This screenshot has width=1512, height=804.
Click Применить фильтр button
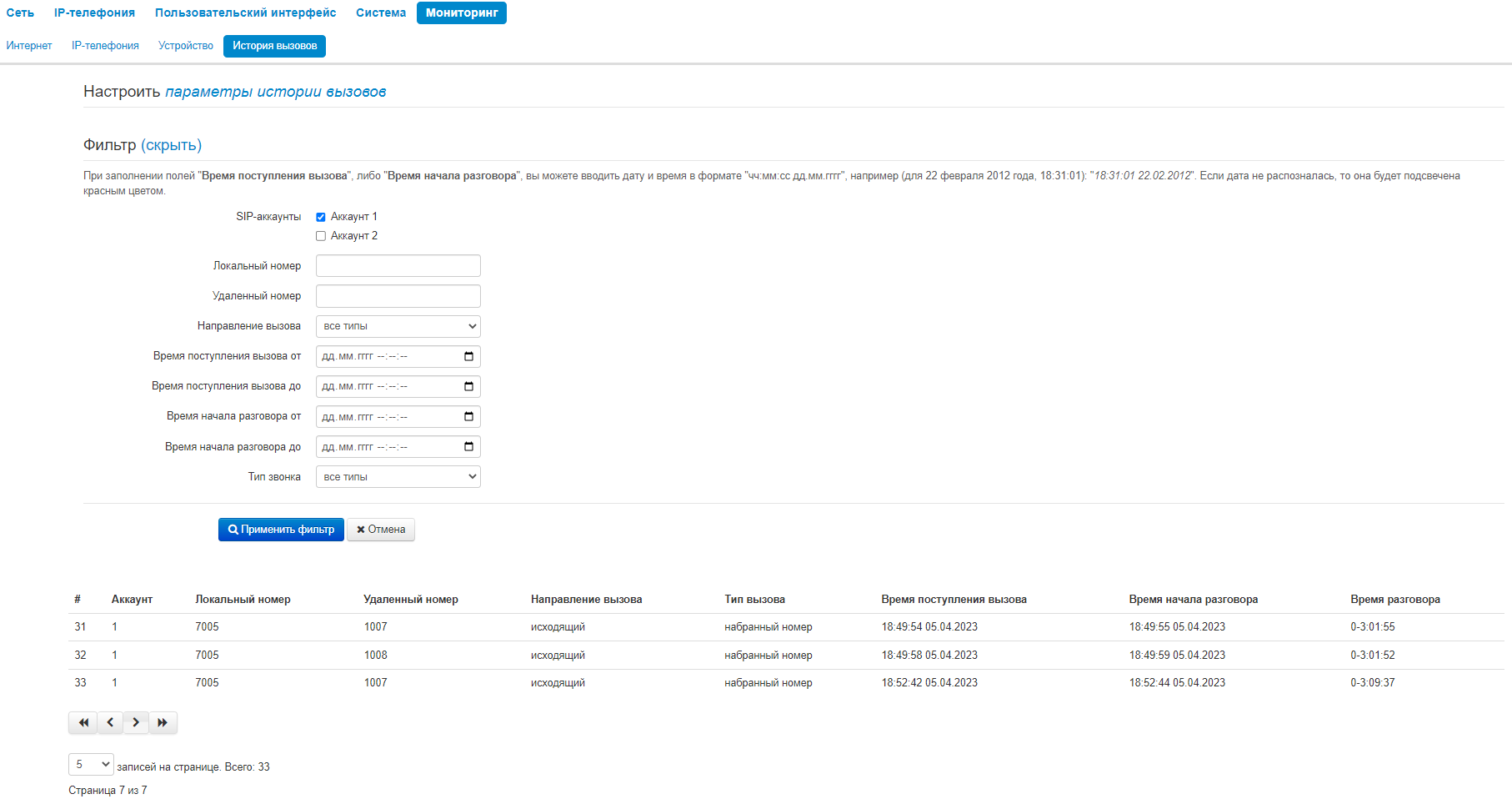pos(281,530)
